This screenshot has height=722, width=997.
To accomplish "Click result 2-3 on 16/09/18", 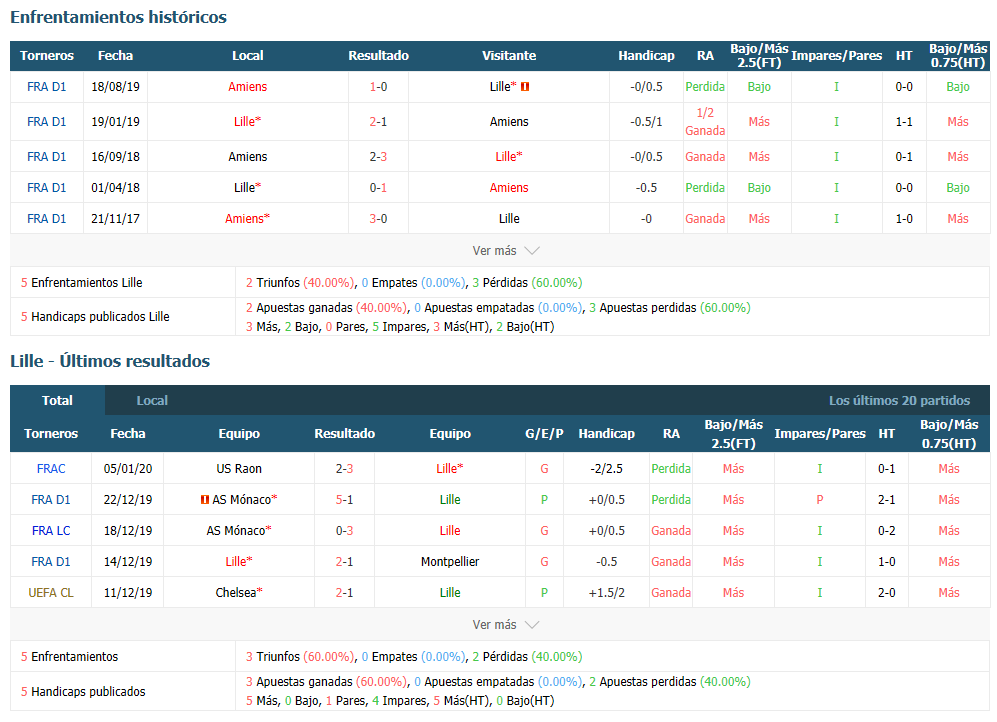I will [378, 156].
